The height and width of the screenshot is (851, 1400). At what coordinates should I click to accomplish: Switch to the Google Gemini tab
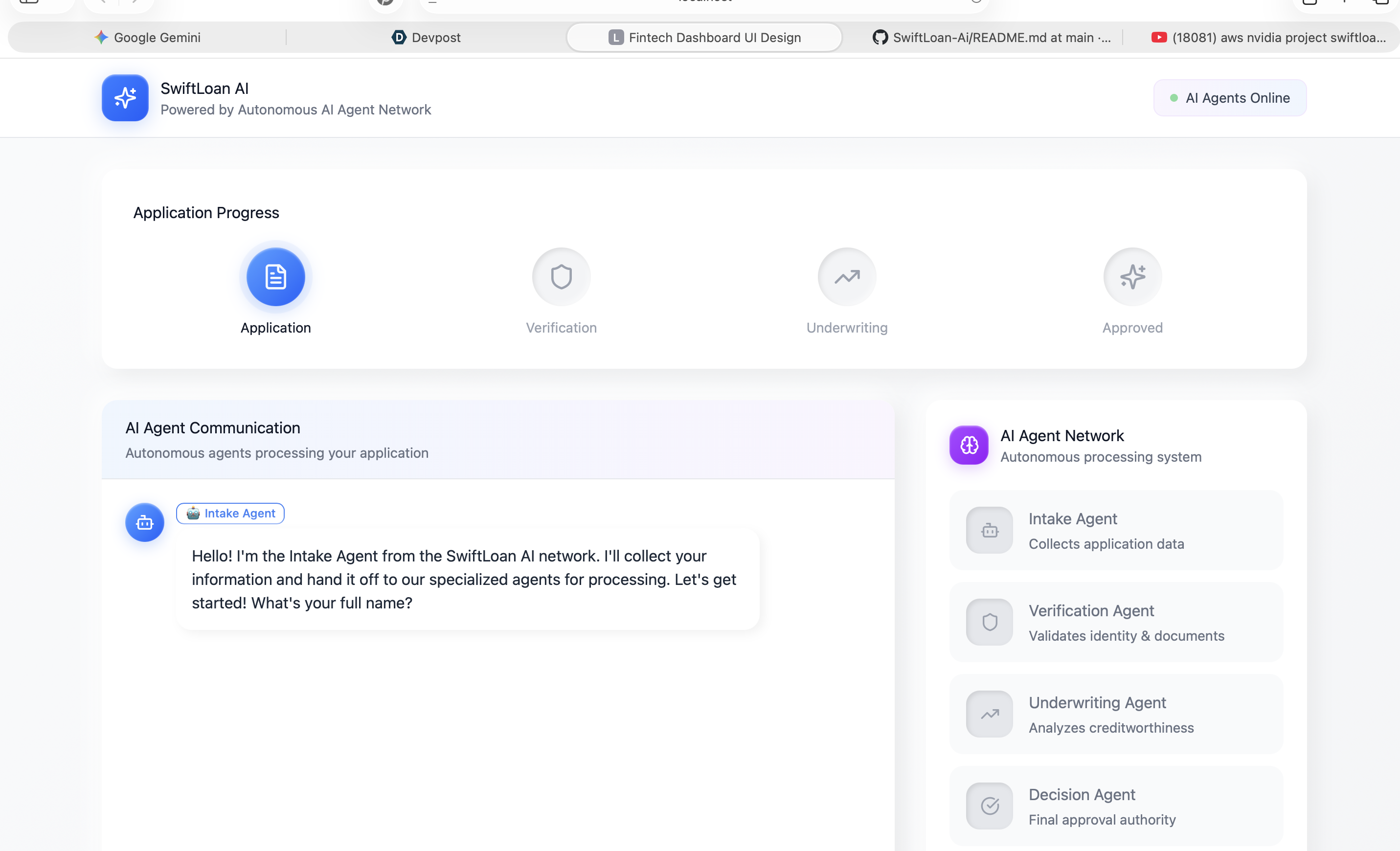147,38
